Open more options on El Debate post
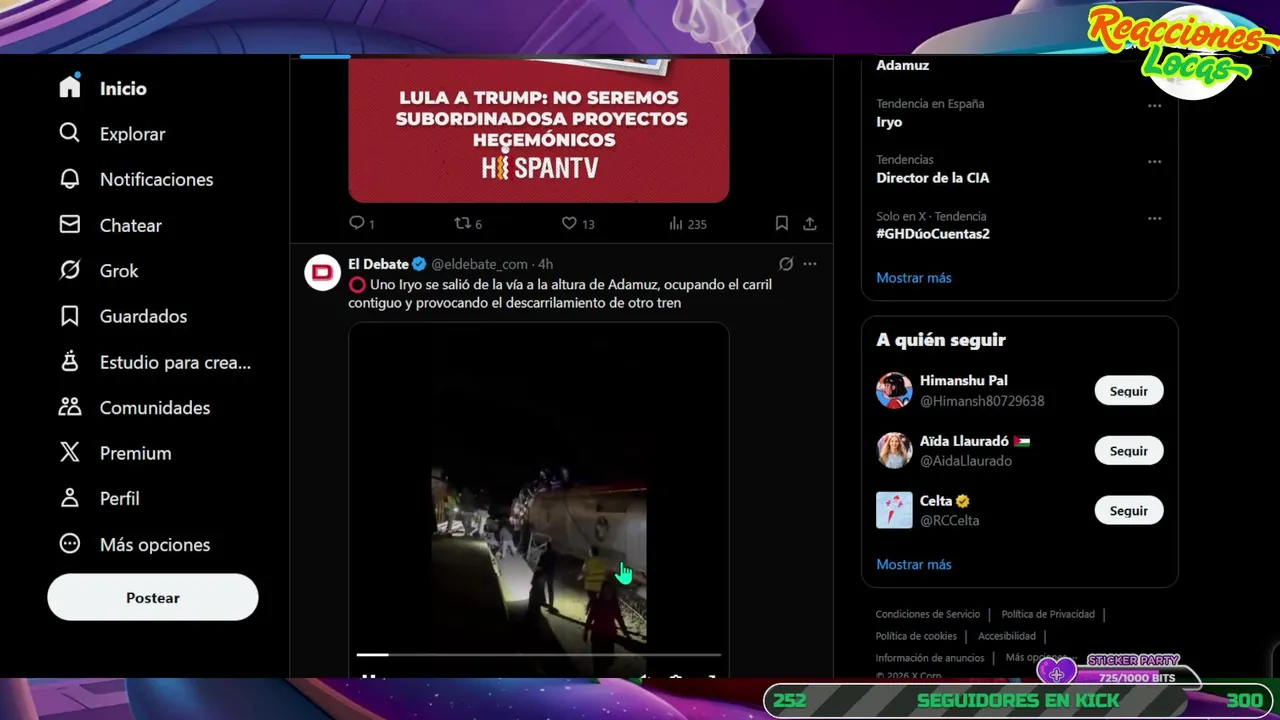Image resolution: width=1280 pixels, height=720 pixels. 810,264
